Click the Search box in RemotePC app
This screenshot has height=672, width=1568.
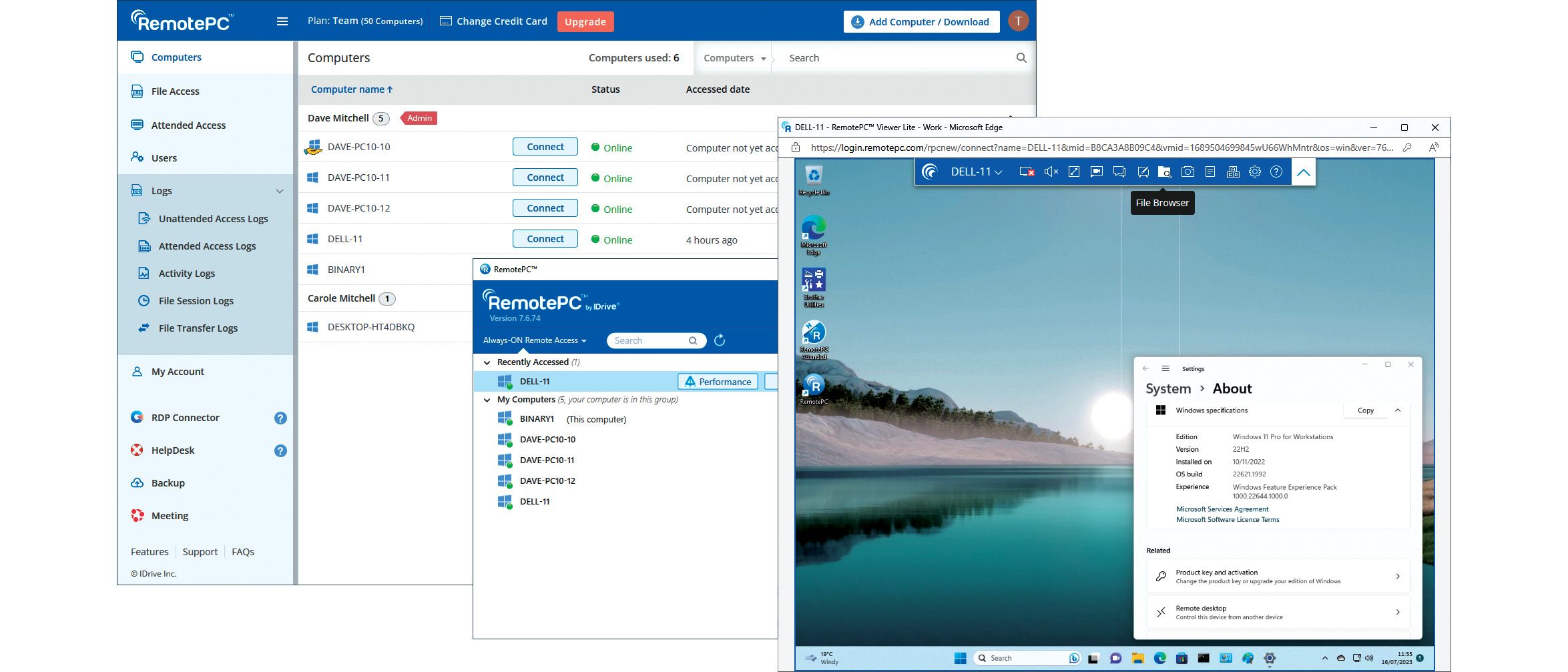coord(656,340)
